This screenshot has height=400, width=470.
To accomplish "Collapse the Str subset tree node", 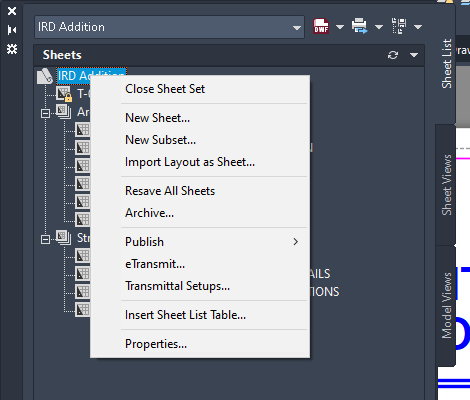I will (x=45, y=239).
